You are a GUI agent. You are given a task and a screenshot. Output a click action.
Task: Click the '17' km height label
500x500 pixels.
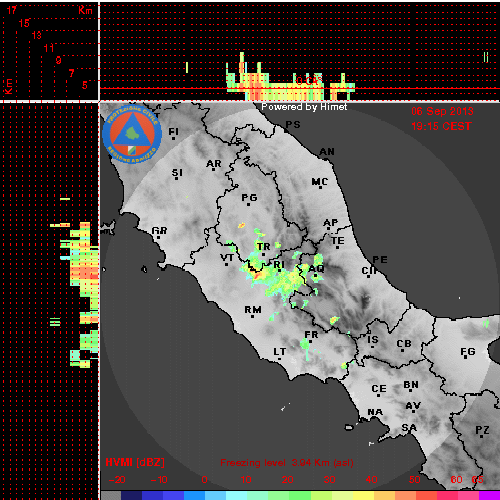11,10
